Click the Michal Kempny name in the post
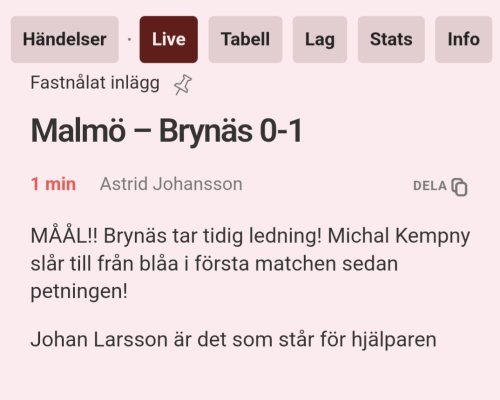This screenshot has height=400, width=500. (x=399, y=236)
